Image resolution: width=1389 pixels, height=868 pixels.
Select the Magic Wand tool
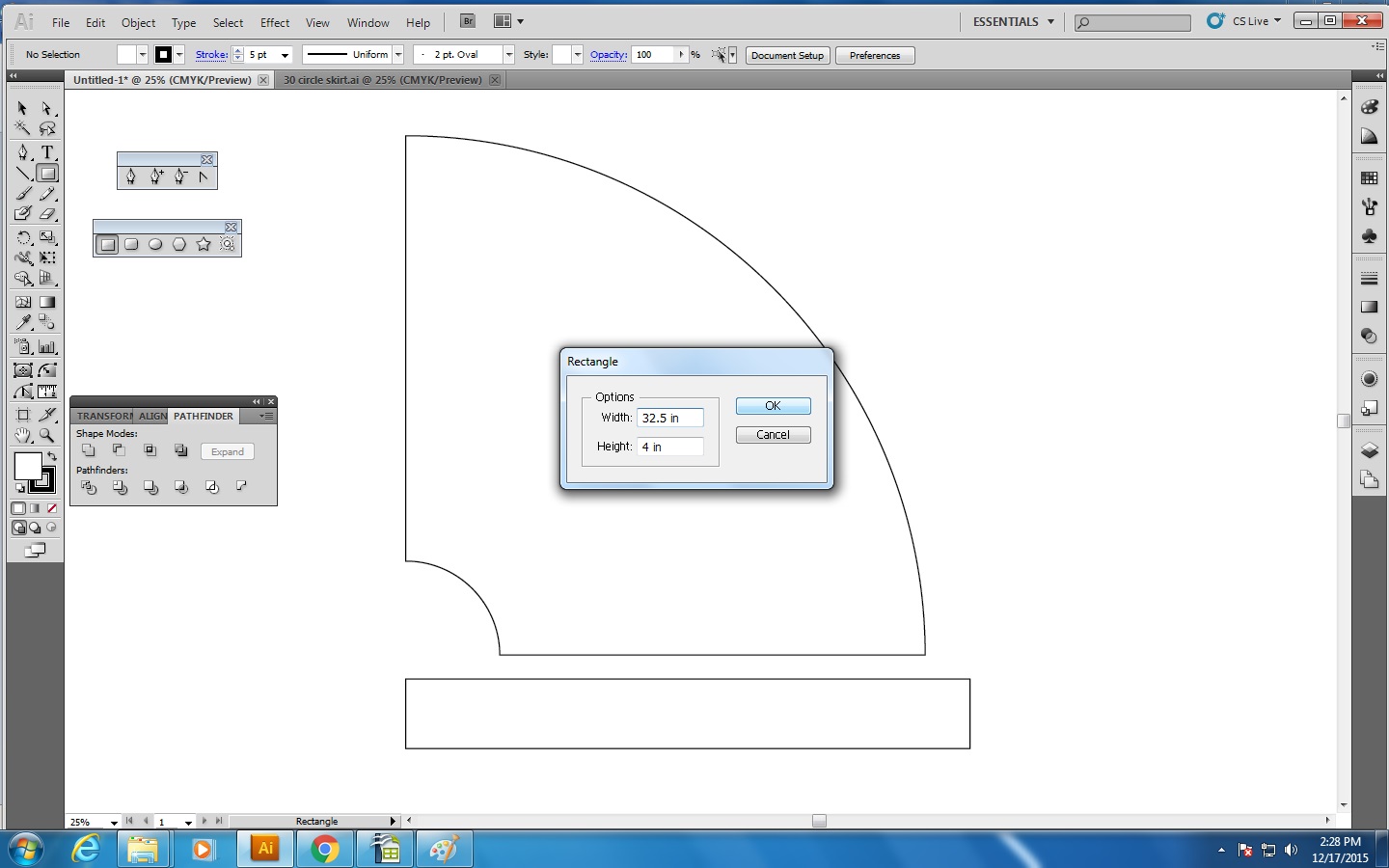[x=22, y=128]
